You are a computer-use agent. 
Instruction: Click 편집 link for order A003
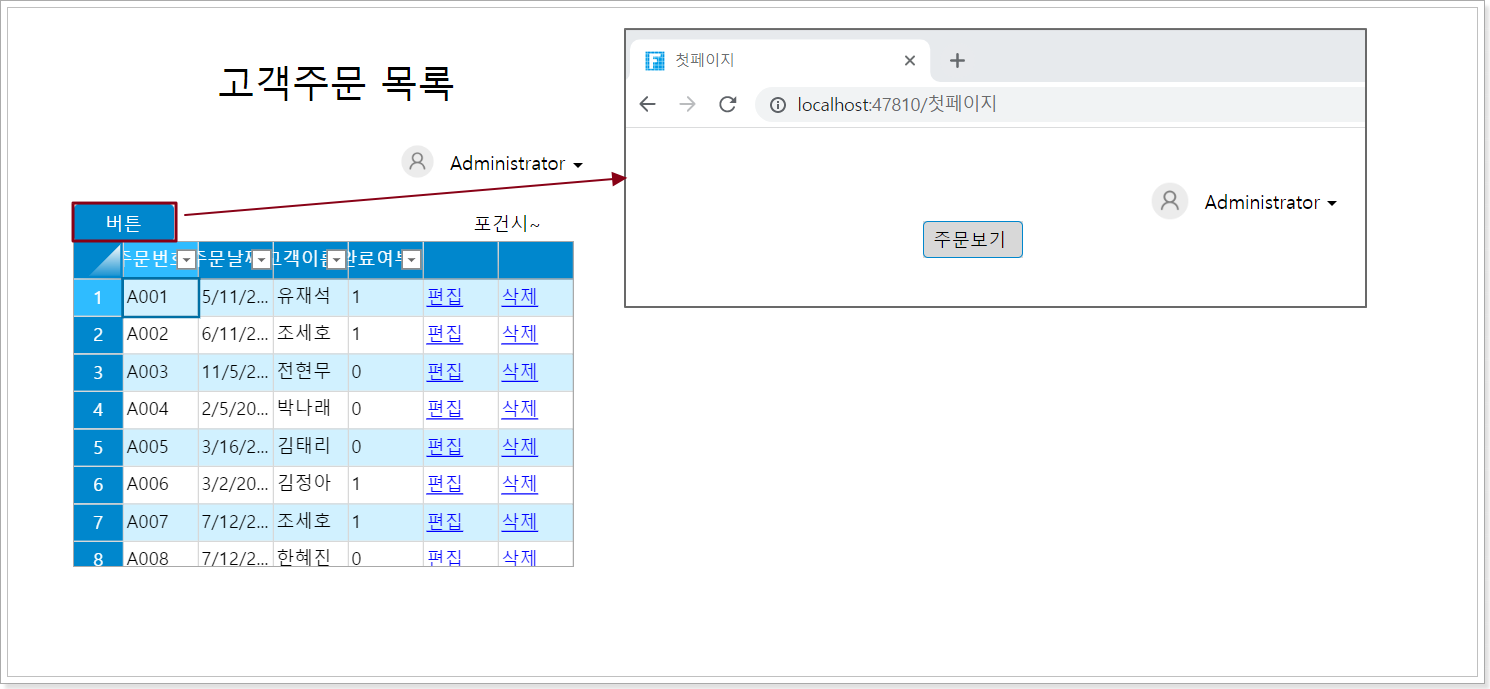tap(445, 372)
